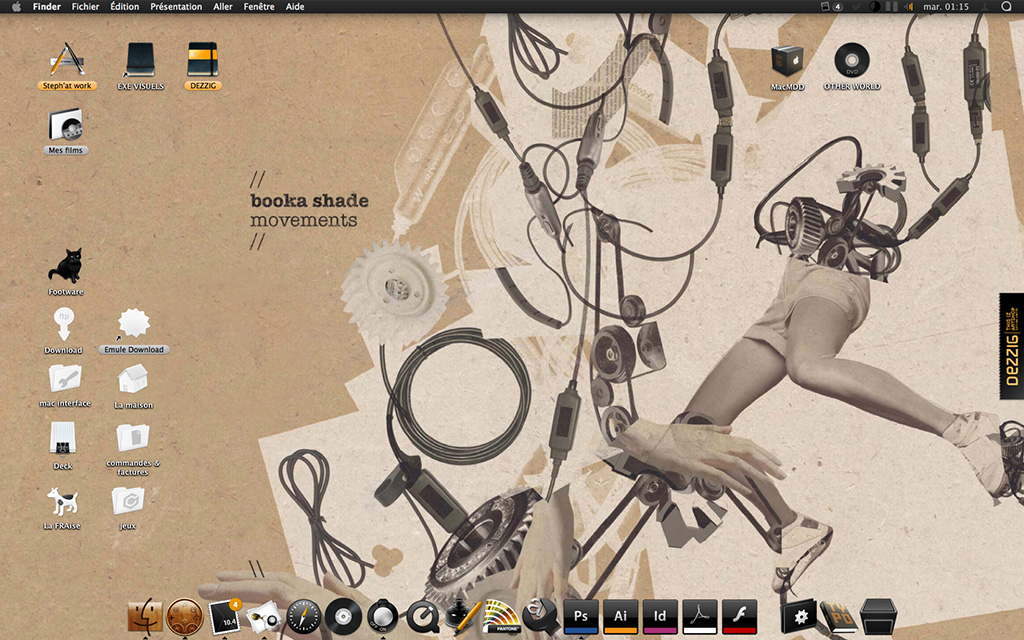This screenshot has height=640, width=1024.
Task: Open the Présentation menu
Action: pos(176,7)
